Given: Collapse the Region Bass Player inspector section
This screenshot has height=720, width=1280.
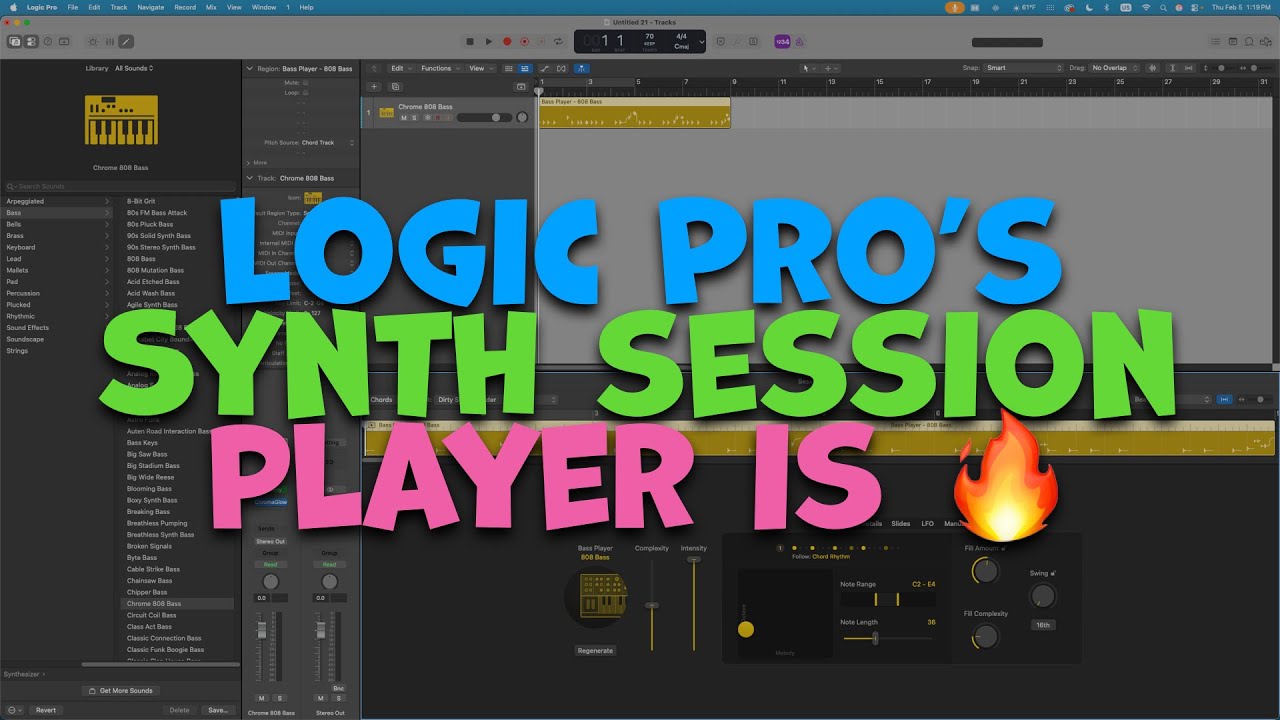Looking at the screenshot, I should click(248, 69).
